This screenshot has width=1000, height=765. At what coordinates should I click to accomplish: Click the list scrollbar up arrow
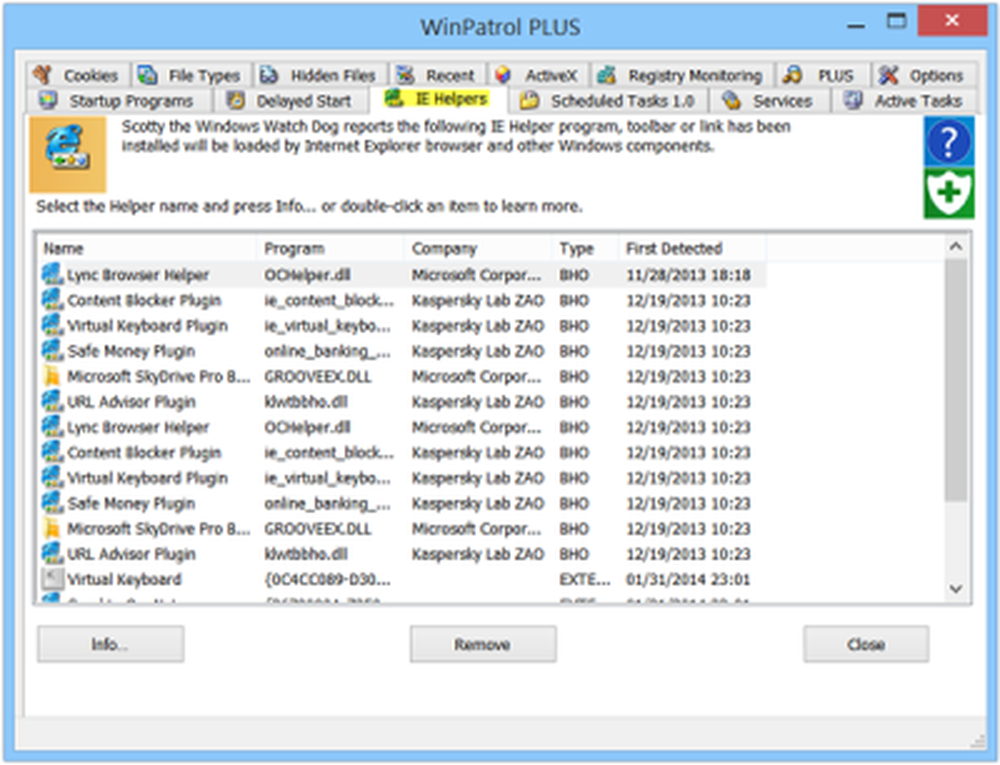pos(956,247)
